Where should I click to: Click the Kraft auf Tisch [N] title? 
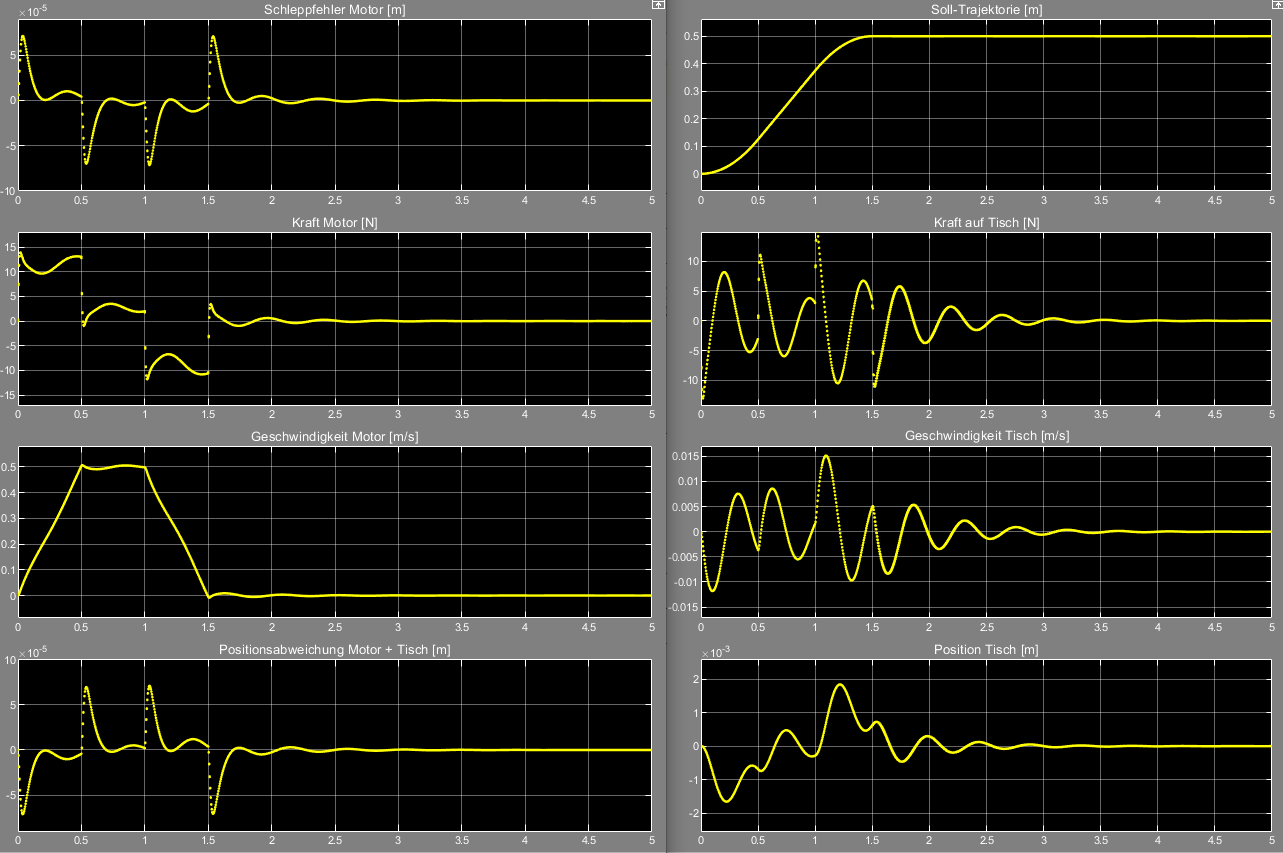(986, 222)
